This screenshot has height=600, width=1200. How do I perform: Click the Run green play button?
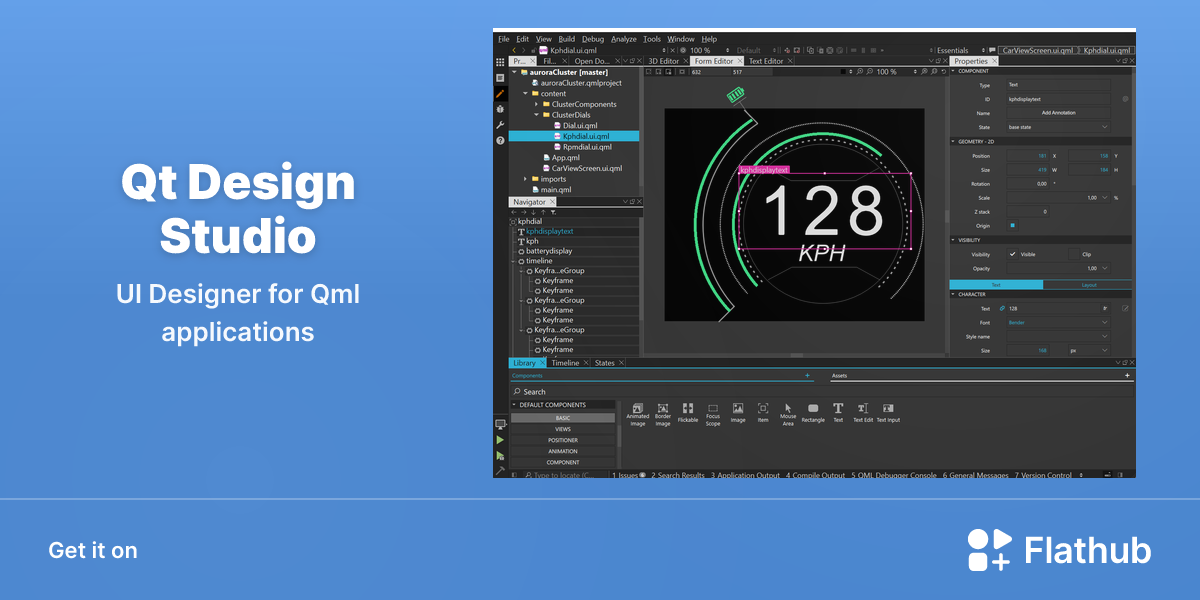(500, 439)
